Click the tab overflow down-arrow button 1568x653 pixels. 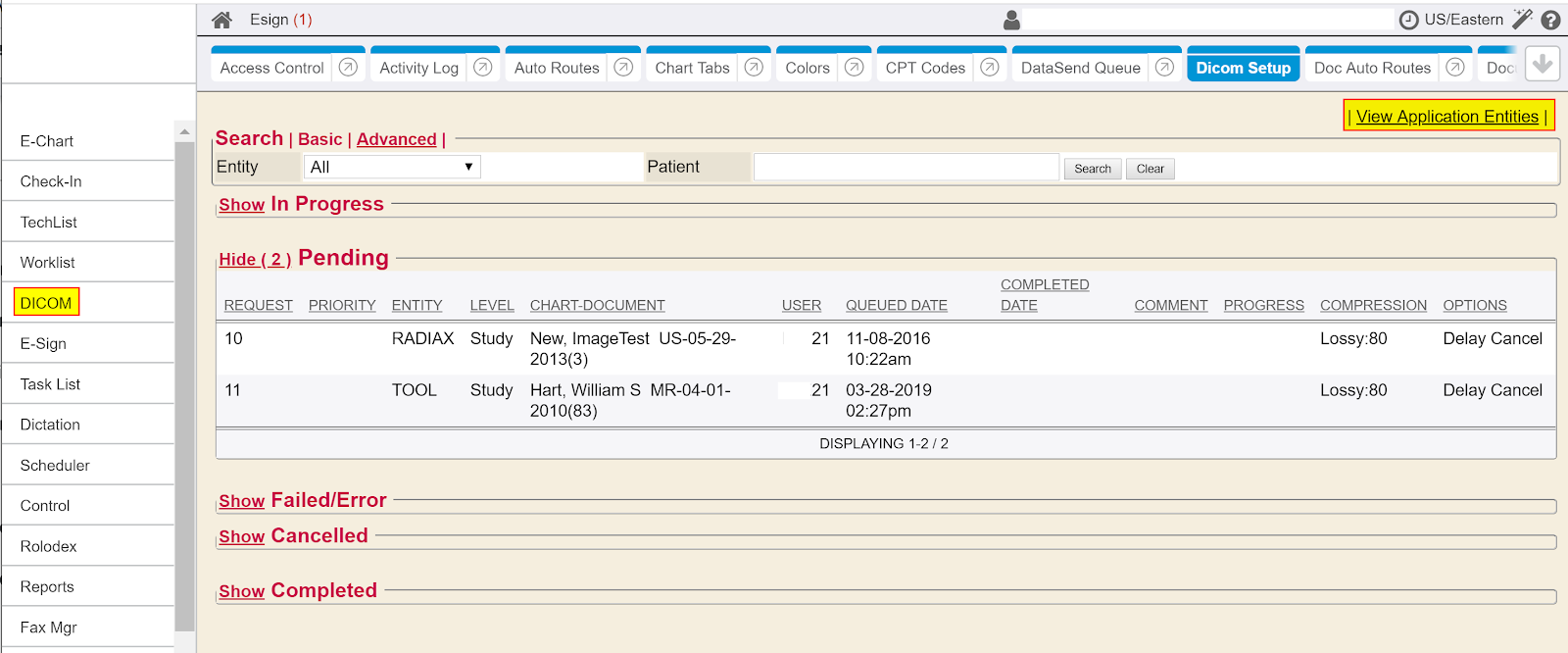pyautogui.click(x=1543, y=65)
